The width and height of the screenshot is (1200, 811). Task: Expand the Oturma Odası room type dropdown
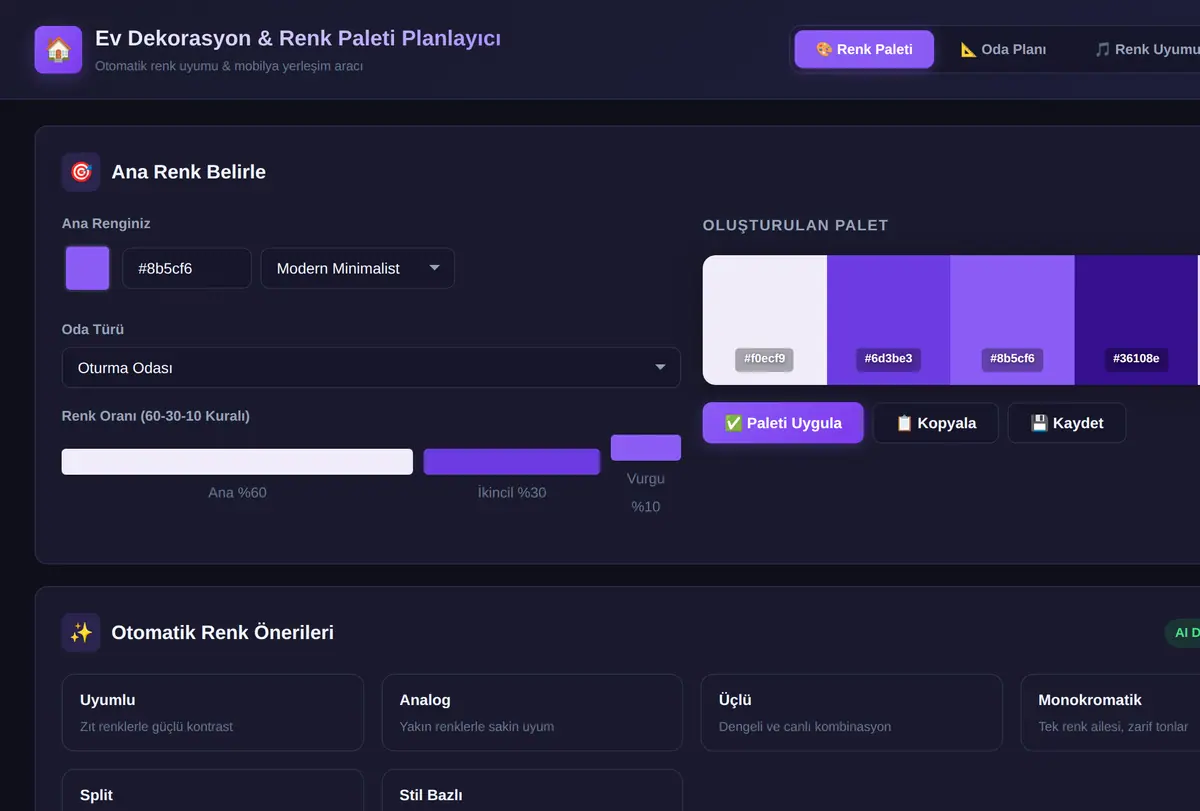[371, 367]
